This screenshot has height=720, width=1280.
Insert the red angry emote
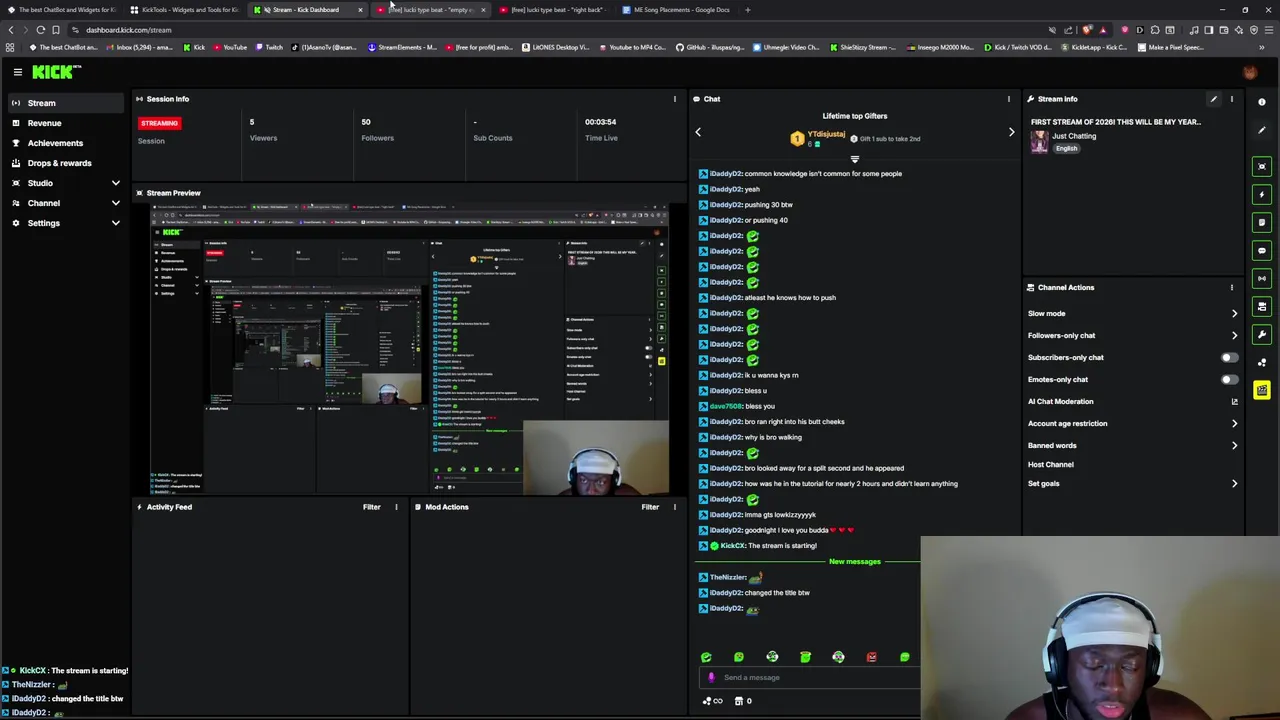(x=871, y=657)
